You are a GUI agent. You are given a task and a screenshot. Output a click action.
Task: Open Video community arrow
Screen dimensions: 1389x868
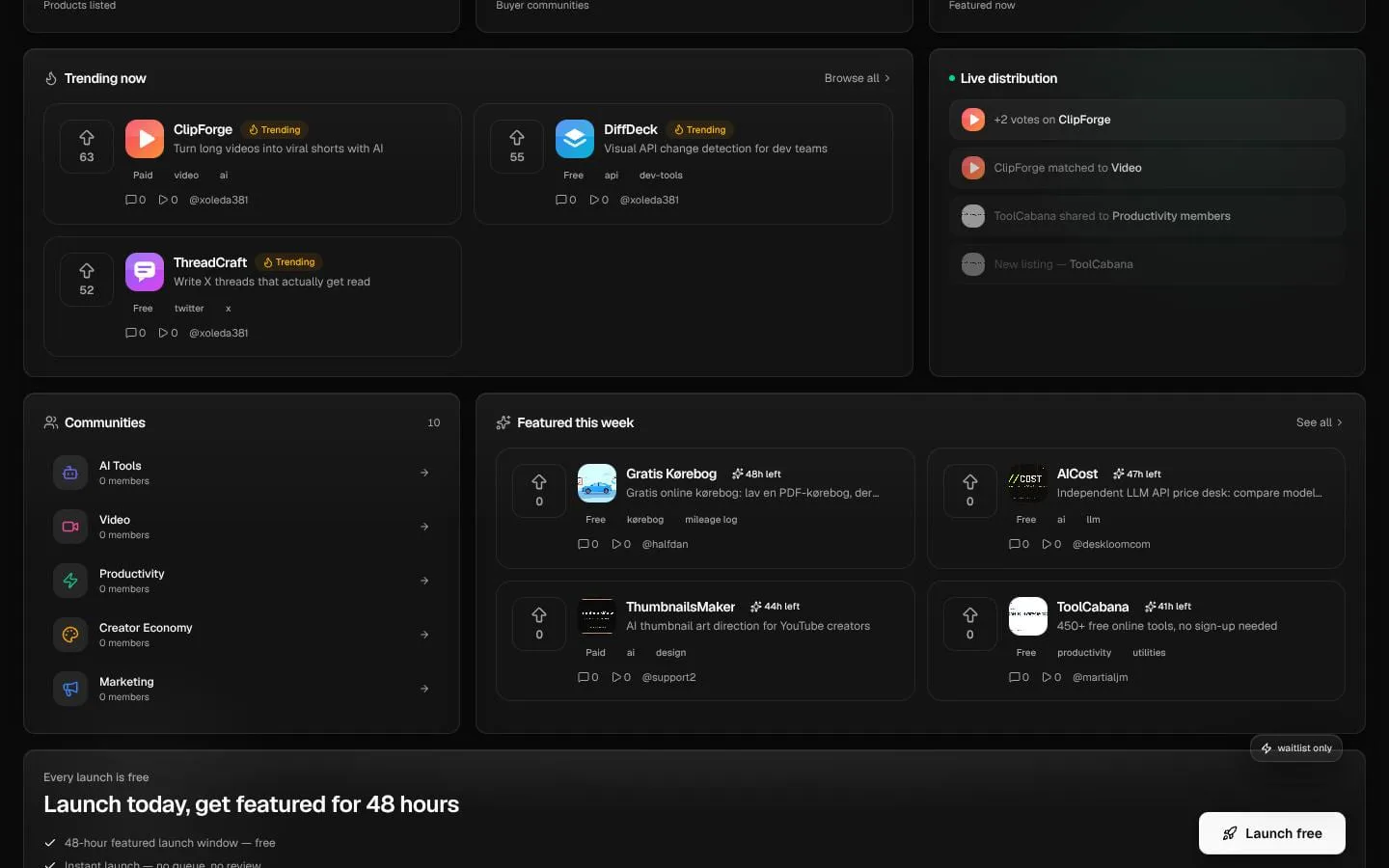point(424,527)
